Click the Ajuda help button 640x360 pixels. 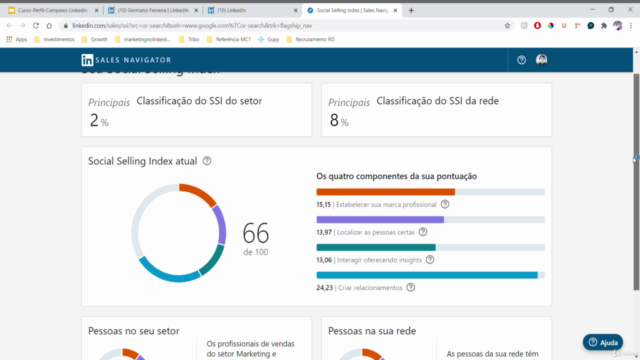coord(603,342)
